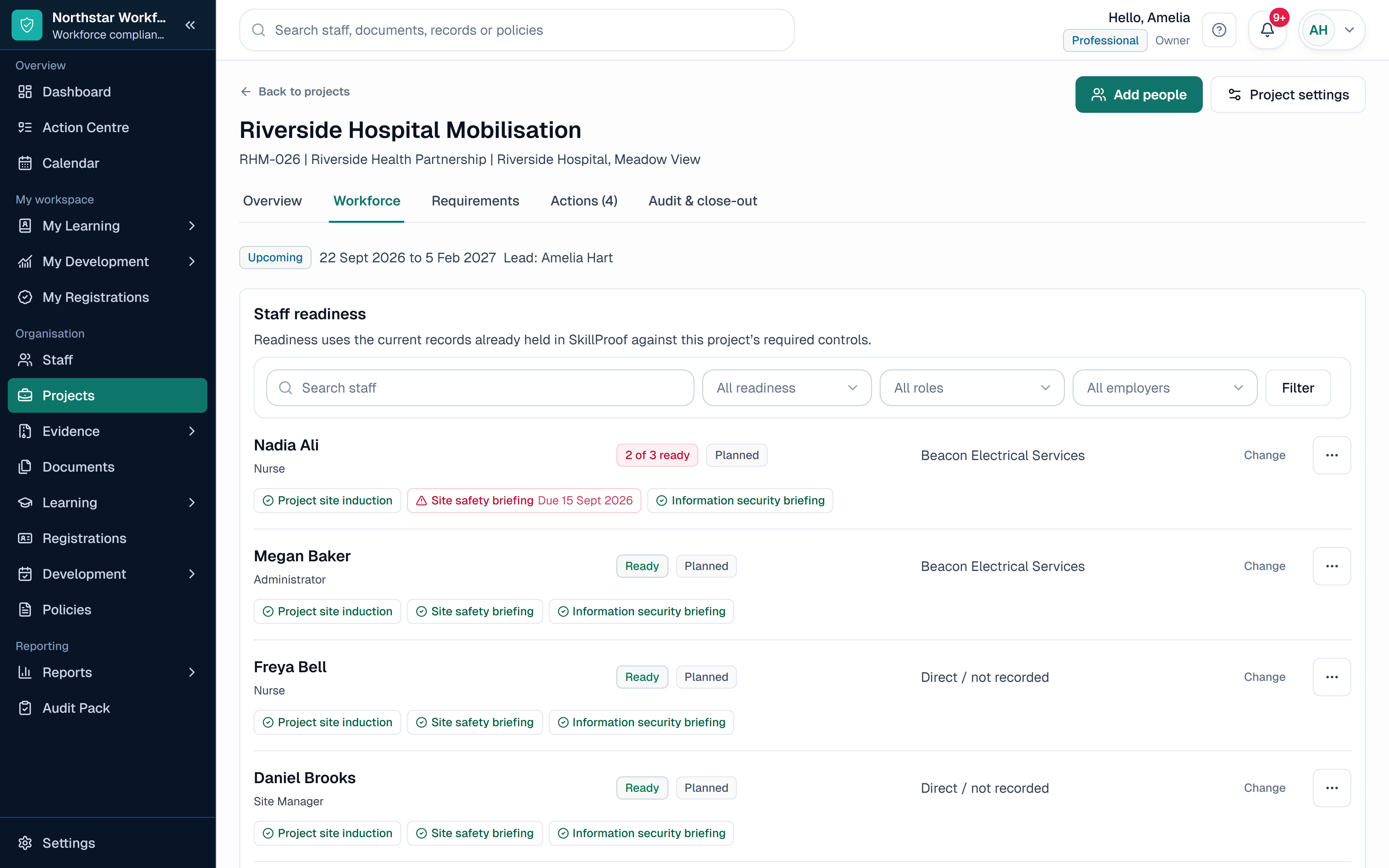Viewport: 1389px width, 868px height.
Task: Focus the global search field
Action: 517,30
